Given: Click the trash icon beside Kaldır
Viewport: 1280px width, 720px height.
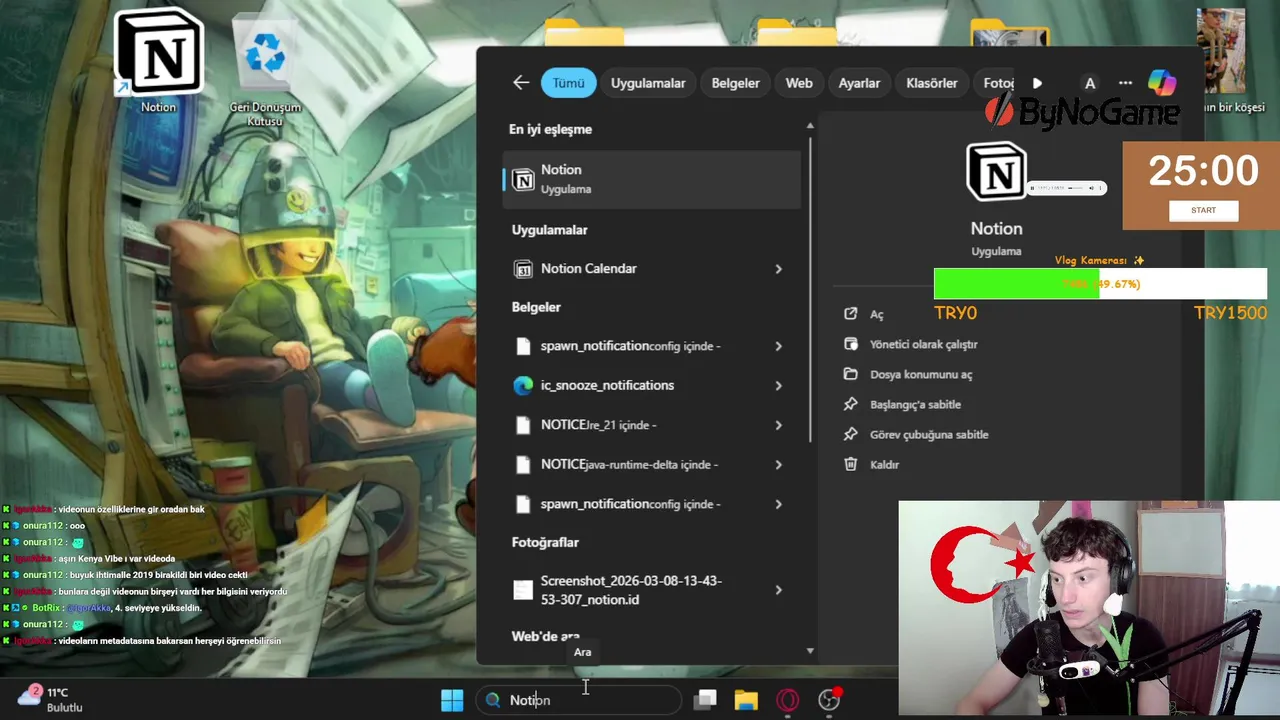Looking at the screenshot, I should 850,464.
